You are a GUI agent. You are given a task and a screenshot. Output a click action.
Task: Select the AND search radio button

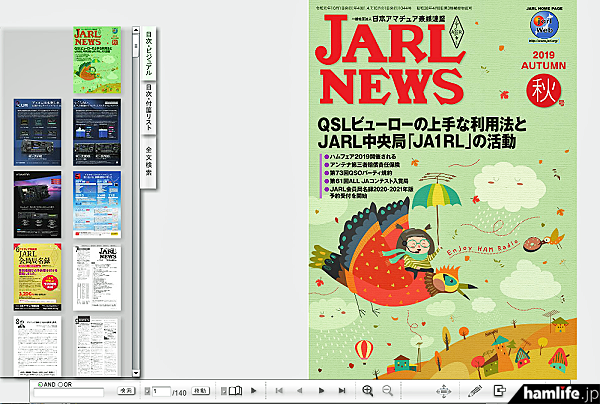pyautogui.click(x=38, y=382)
